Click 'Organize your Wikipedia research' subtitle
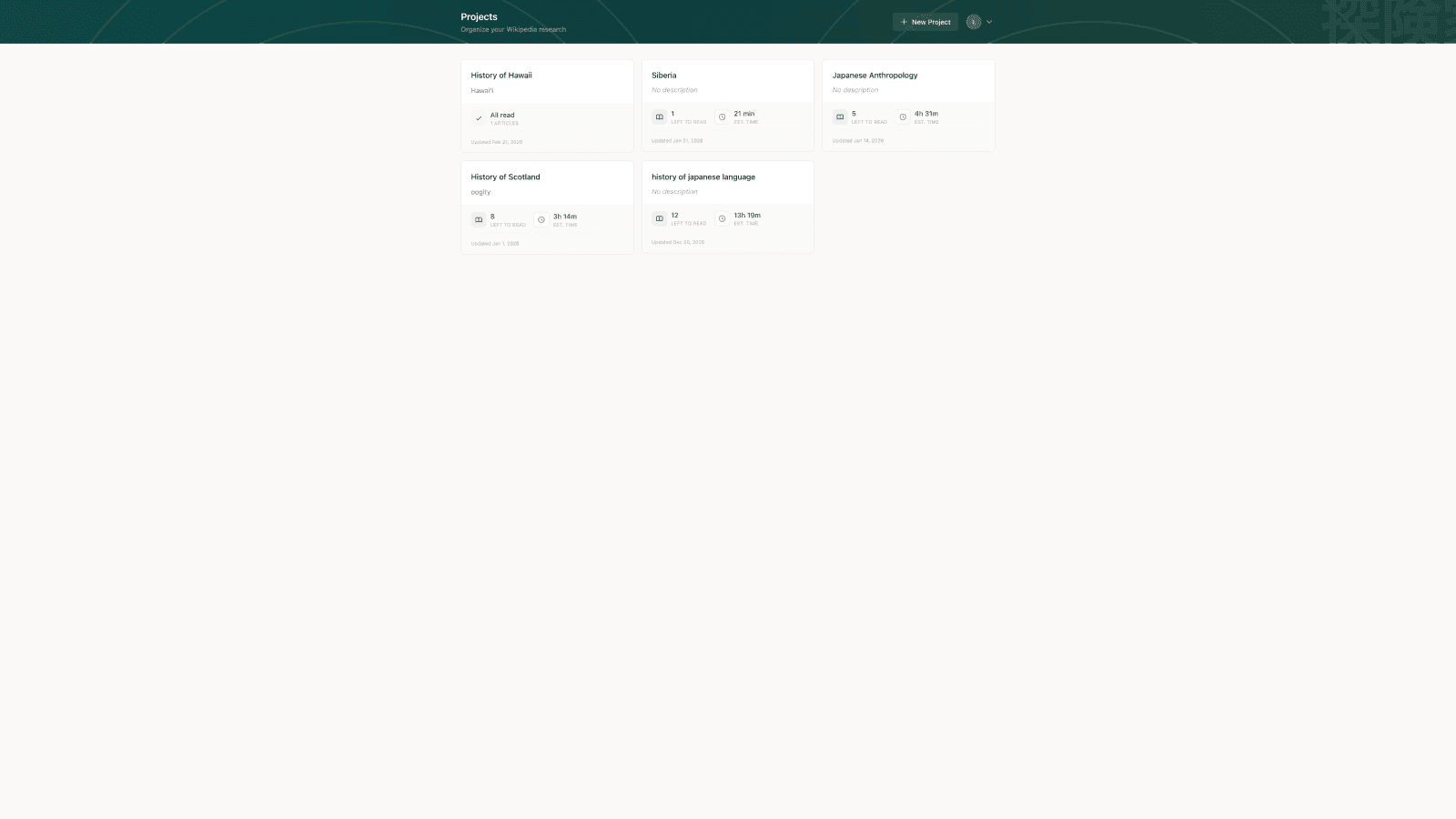This screenshot has width=1456, height=819. (513, 30)
